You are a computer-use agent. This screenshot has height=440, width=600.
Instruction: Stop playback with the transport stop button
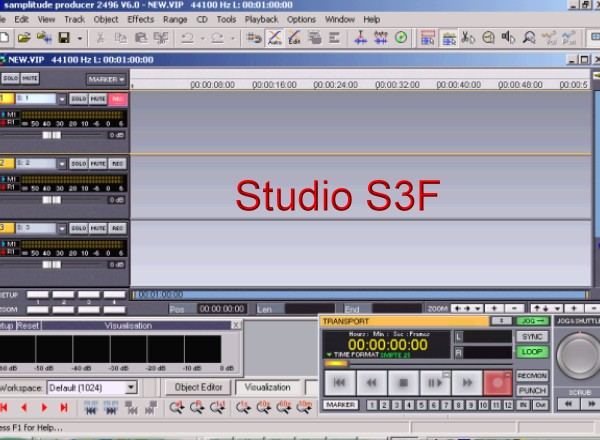[x=403, y=383]
